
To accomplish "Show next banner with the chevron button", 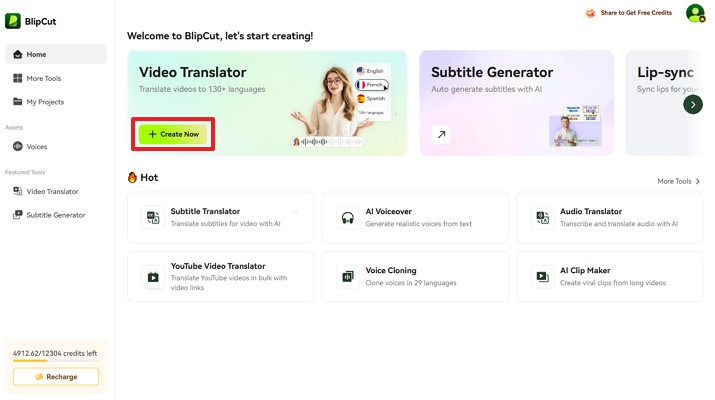I will (x=693, y=105).
